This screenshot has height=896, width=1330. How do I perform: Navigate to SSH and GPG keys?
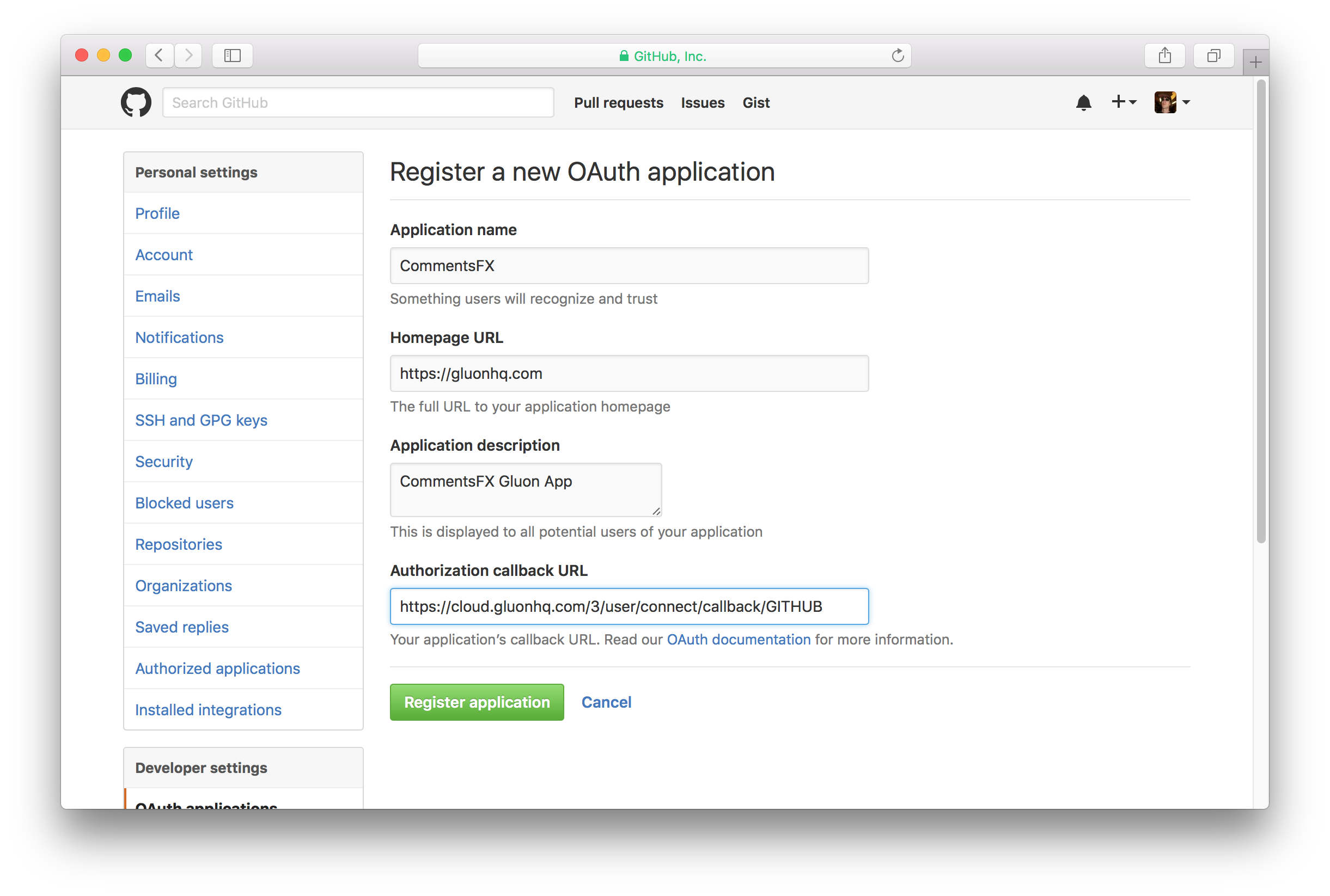pyautogui.click(x=201, y=420)
